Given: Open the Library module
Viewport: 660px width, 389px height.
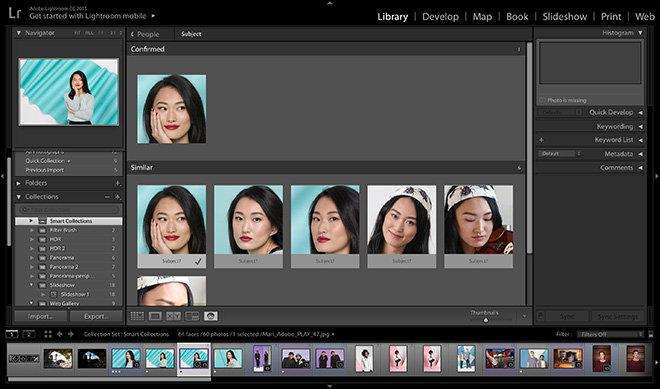Looking at the screenshot, I should pos(392,16).
